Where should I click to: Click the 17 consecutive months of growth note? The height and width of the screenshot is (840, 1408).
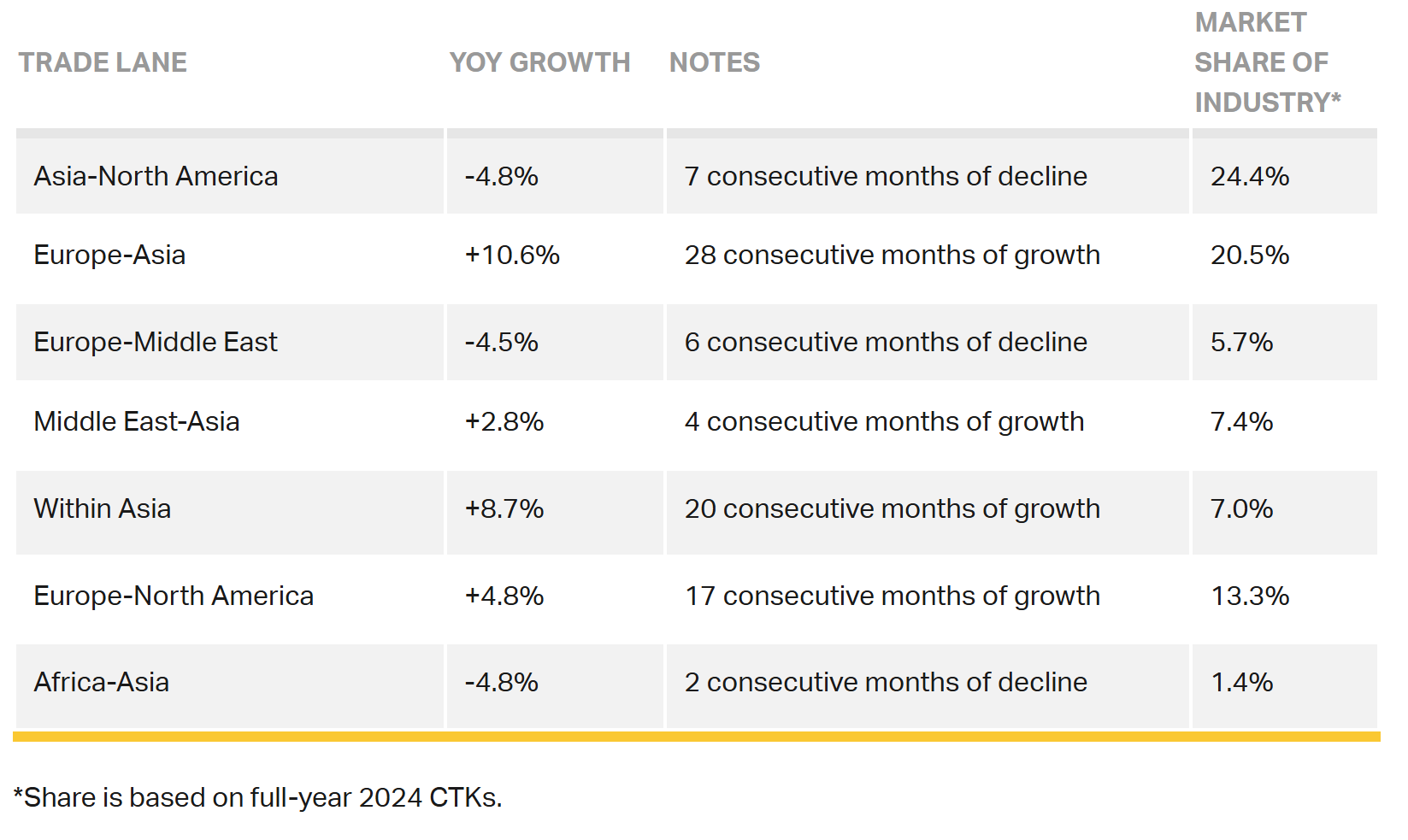pos(893,596)
